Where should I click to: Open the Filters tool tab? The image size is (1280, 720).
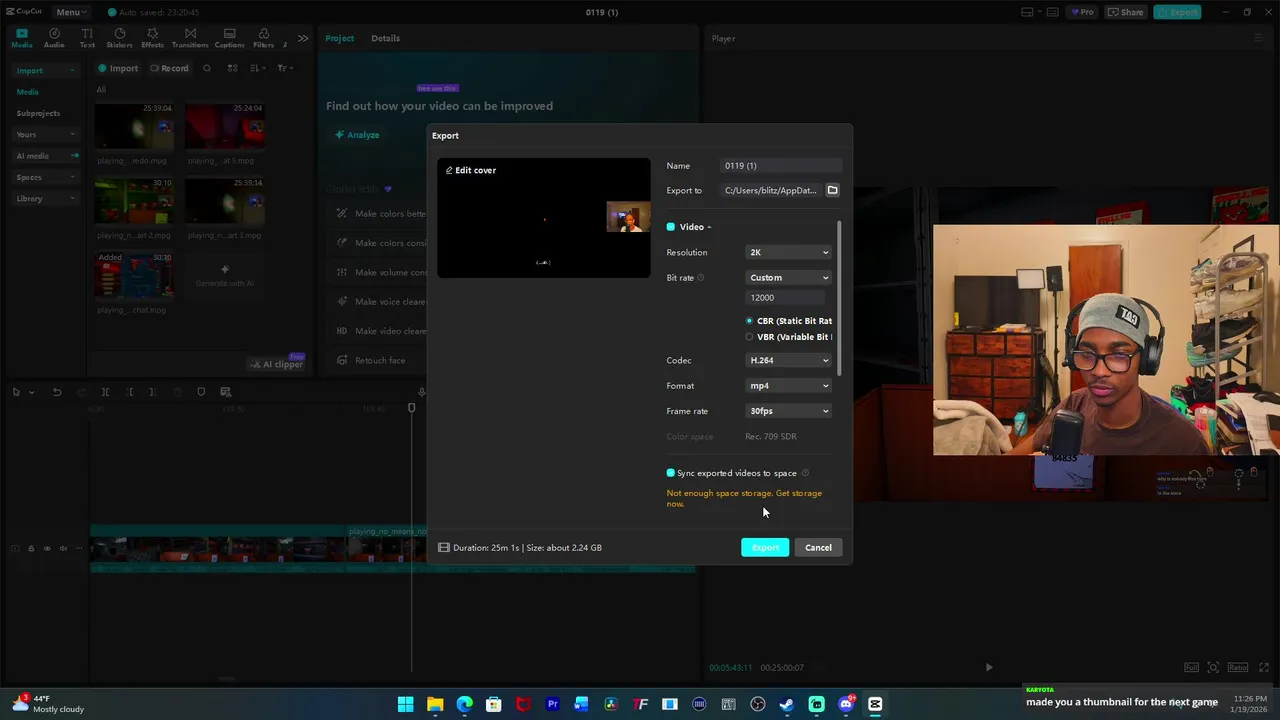263,38
